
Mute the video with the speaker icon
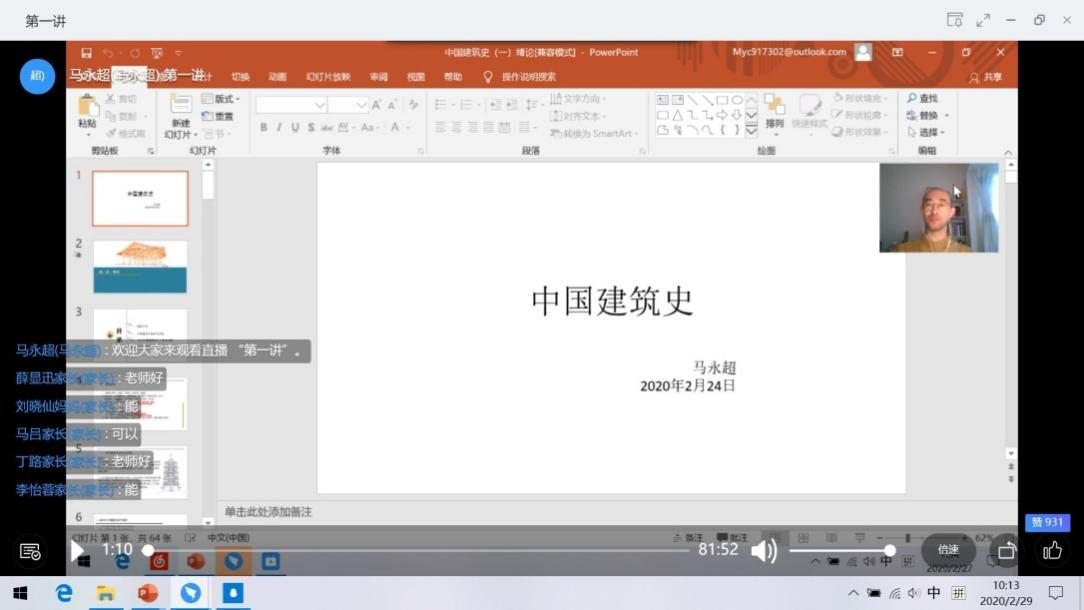764,550
